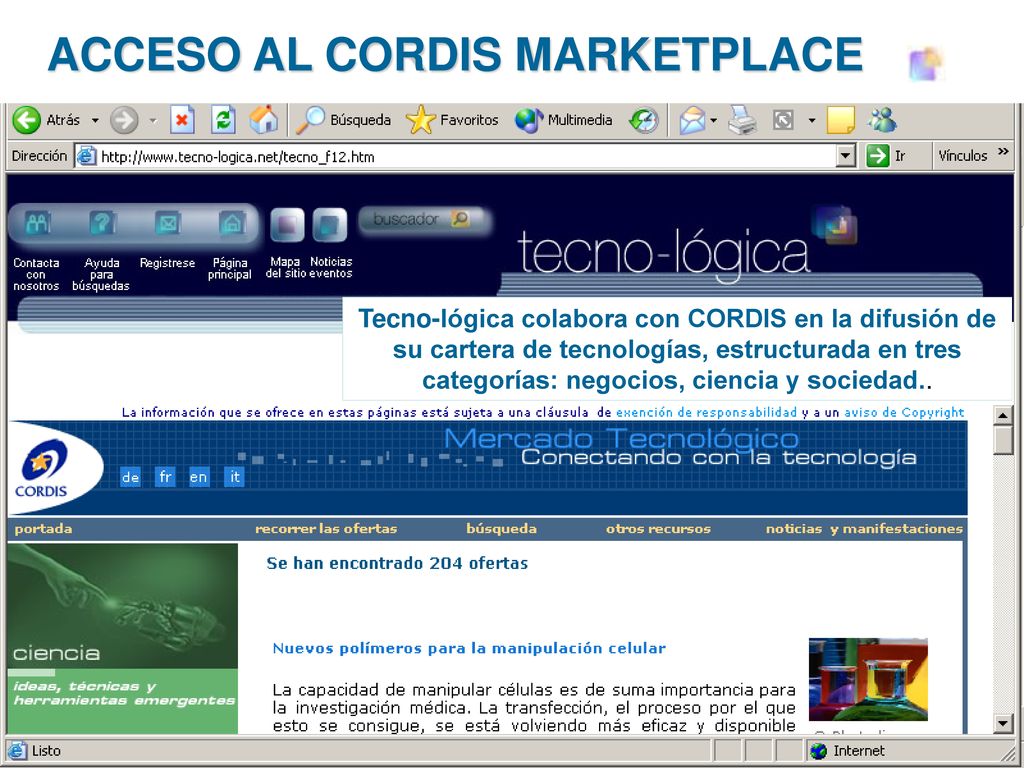
Task: Click the scrollbar down arrow
Action: coord(1003,723)
